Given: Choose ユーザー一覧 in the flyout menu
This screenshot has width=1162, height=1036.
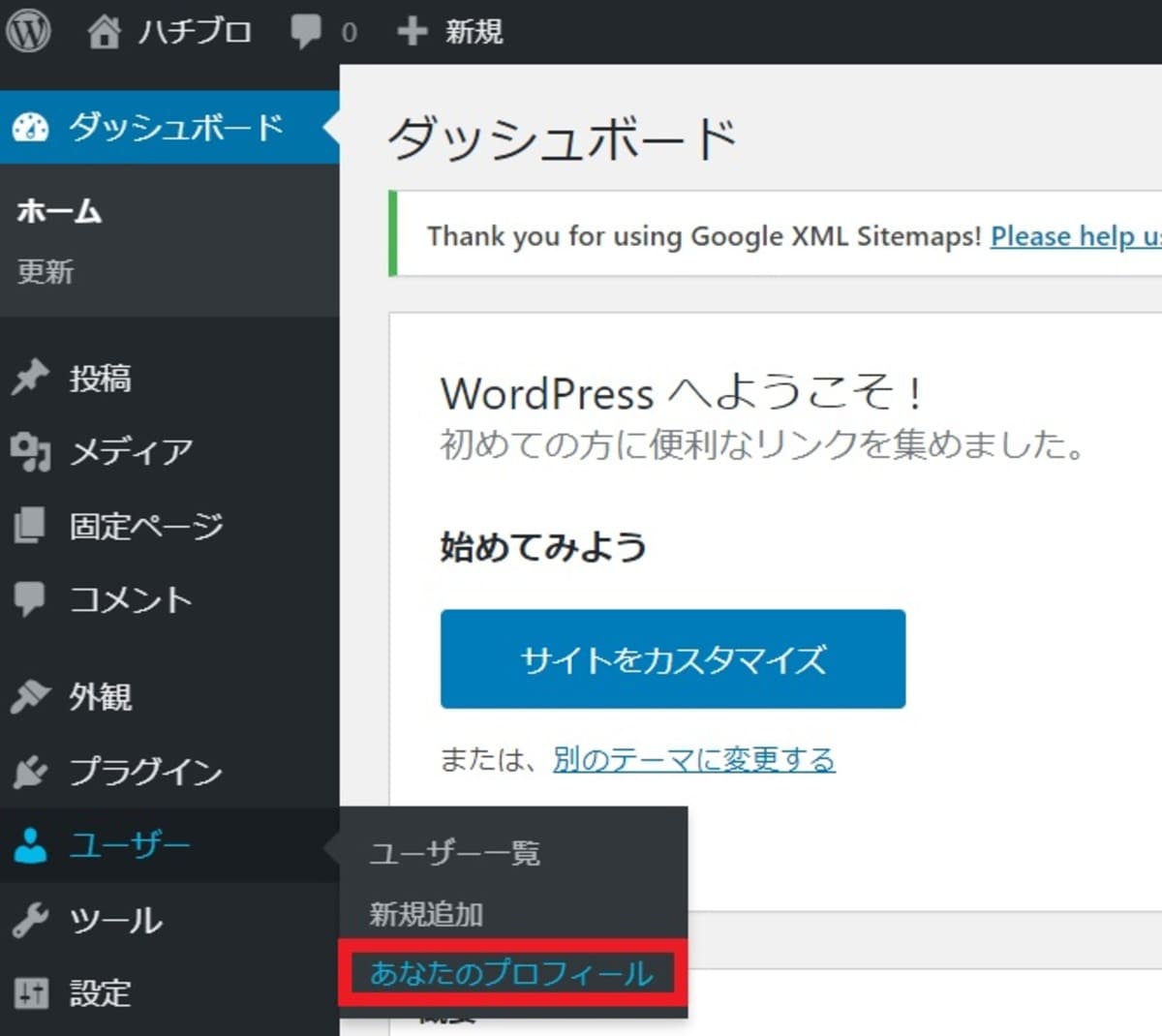Looking at the screenshot, I should [x=455, y=853].
